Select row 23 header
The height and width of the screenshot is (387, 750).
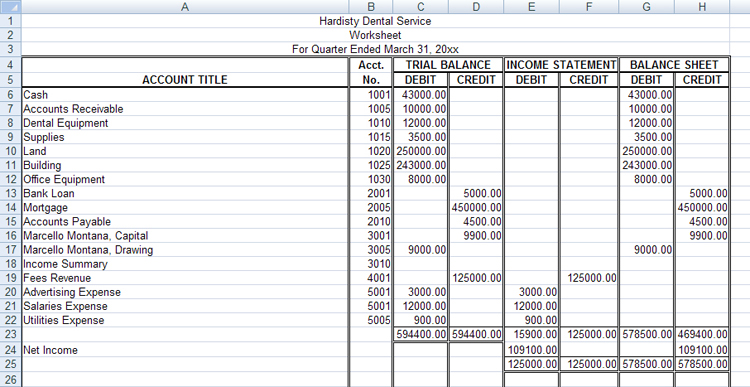click(11, 334)
